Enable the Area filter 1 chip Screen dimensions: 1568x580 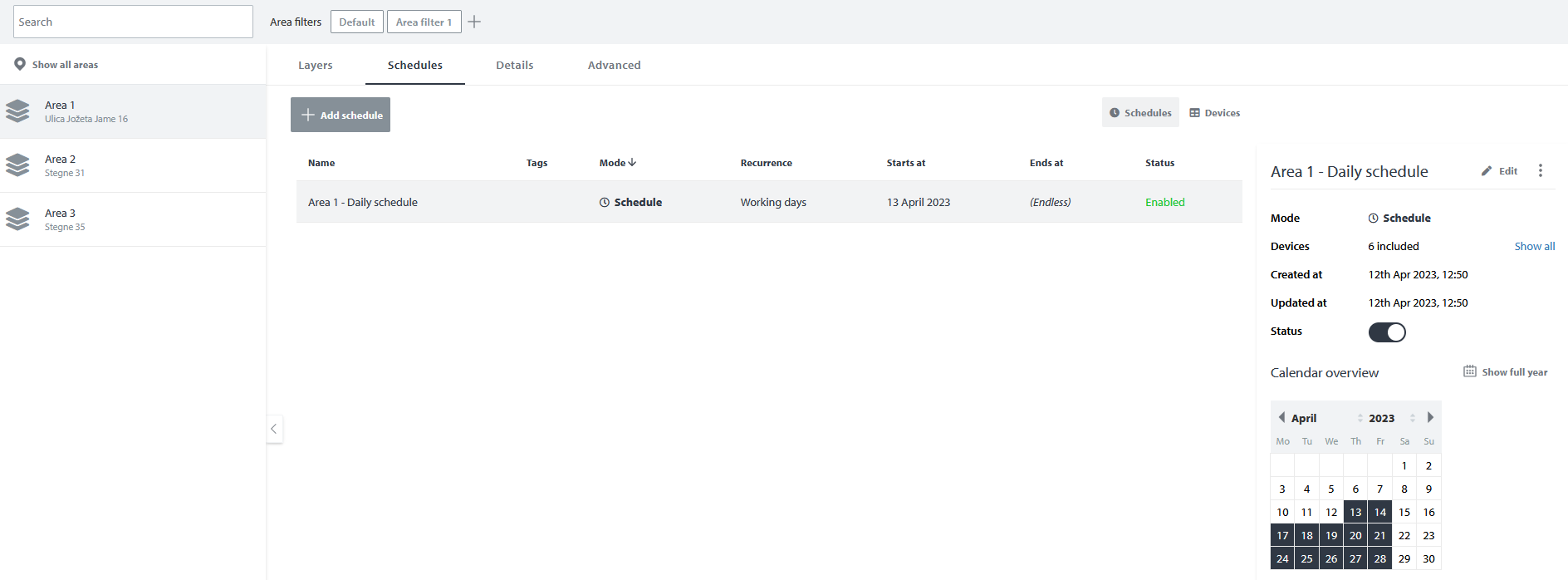click(x=424, y=22)
